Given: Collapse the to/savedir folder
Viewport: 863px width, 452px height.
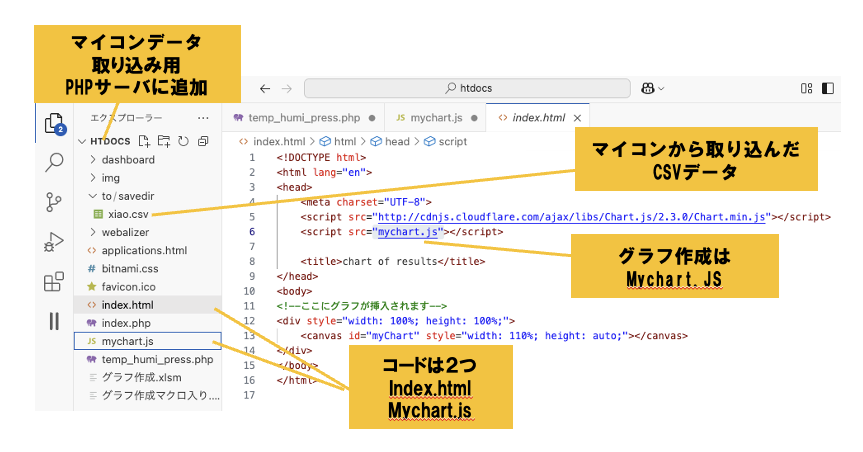Looking at the screenshot, I should click(128, 196).
